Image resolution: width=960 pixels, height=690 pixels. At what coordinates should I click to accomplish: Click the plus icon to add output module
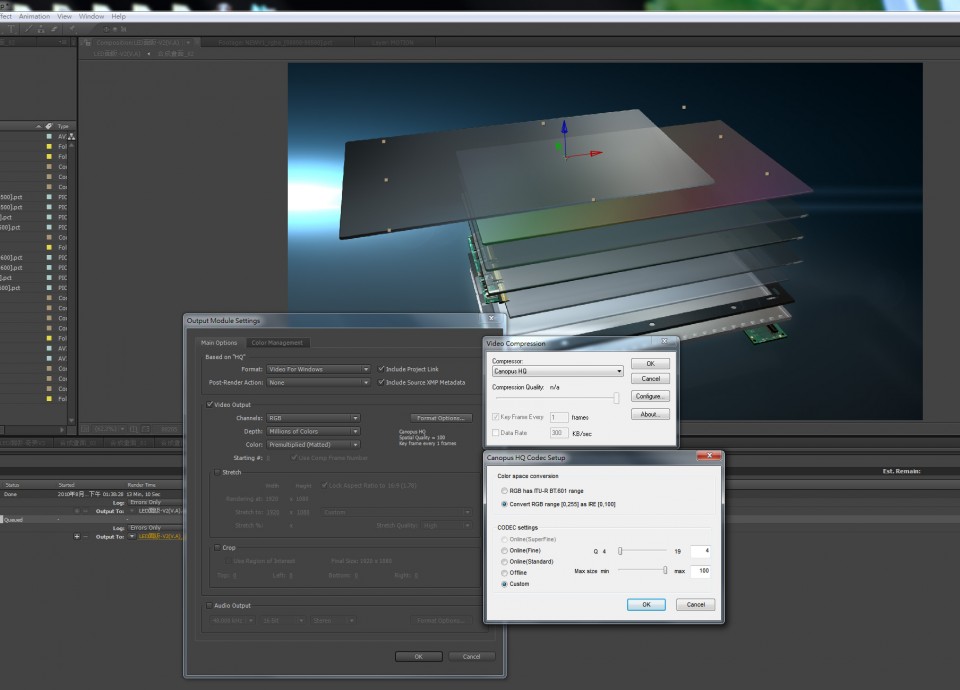click(x=79, y=537)
